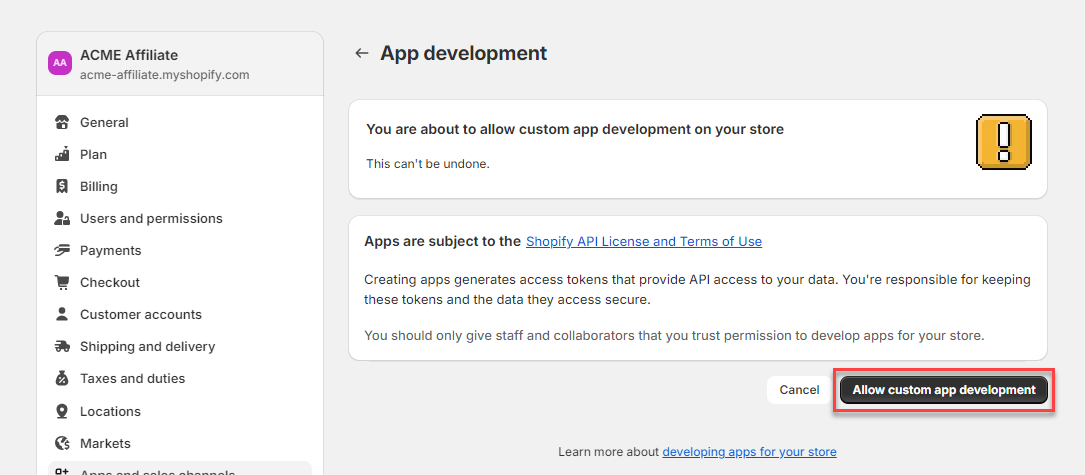Click the allow custom app development warning heading
Viewport: 1085px width, 475px height.
pyautogui.click(x=575, y=129)
